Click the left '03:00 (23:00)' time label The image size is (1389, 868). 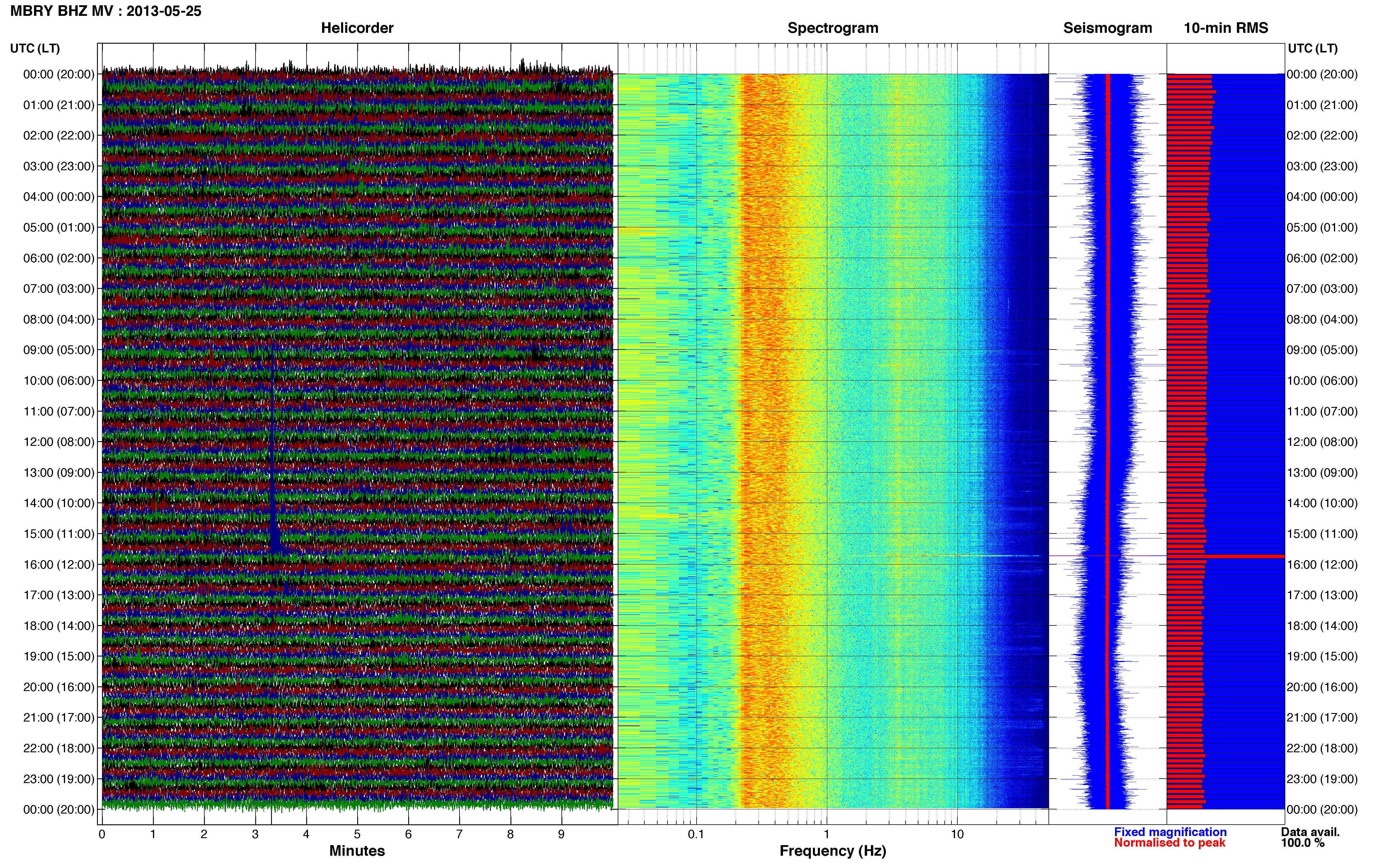[x=59, y=166]
